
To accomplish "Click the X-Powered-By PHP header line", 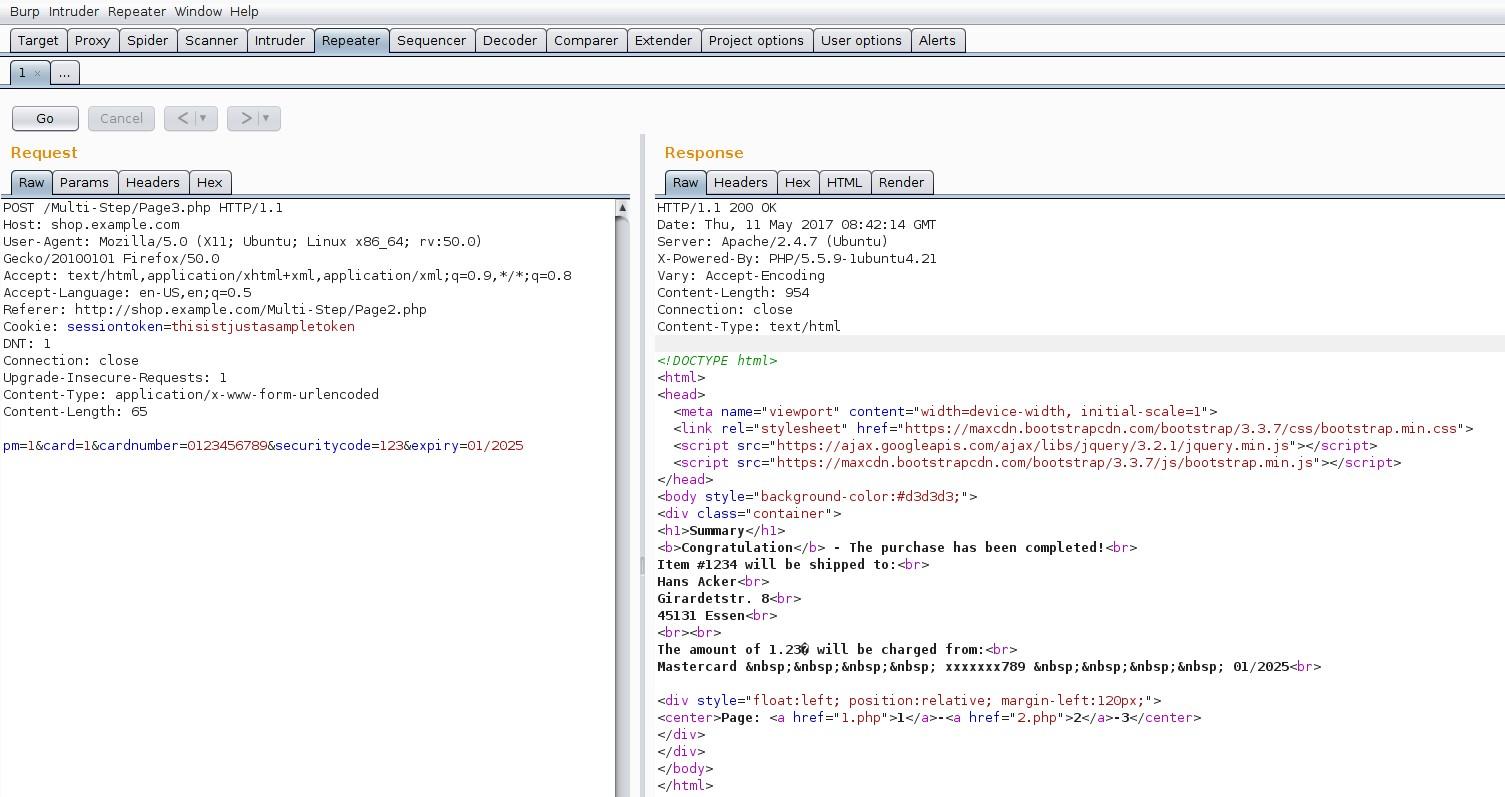I will pyautogui.click(x=796, y=259).
